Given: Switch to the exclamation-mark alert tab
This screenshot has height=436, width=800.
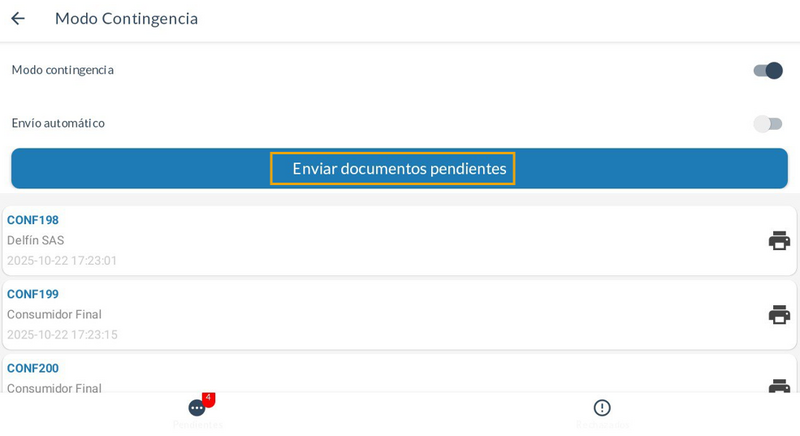Looking at the screenshot, I should point(602,408).
